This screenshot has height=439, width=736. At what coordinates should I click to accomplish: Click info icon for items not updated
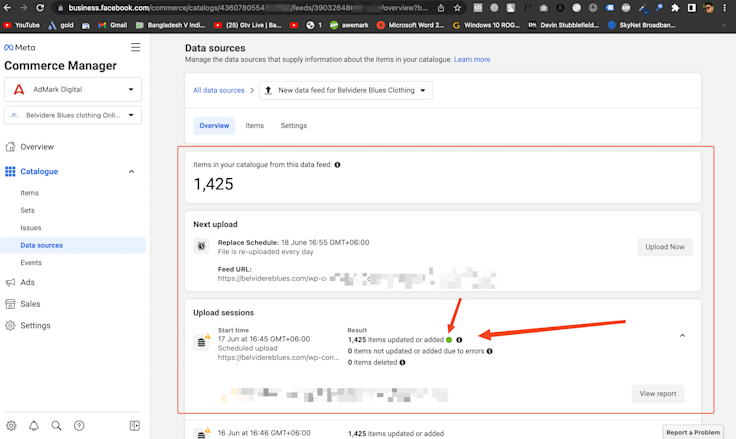[490, 351]
